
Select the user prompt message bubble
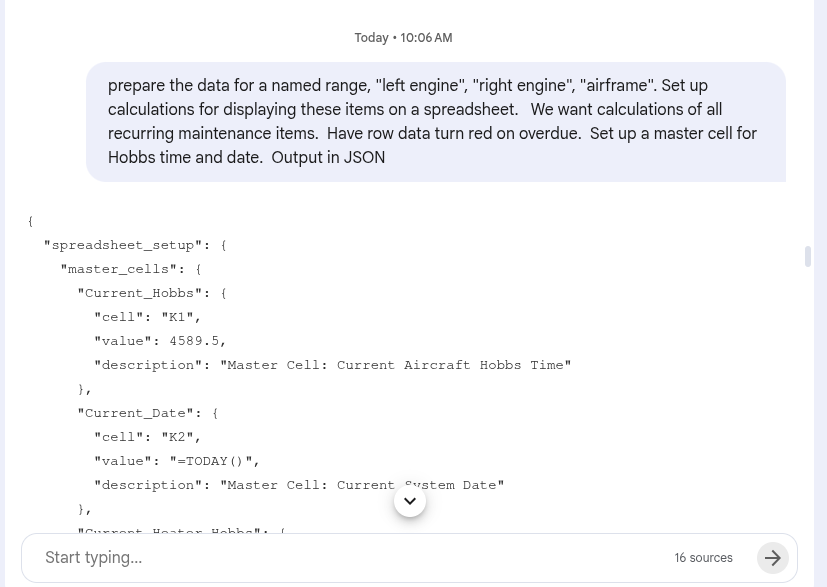pyautogui.click(x=435, y=122)
